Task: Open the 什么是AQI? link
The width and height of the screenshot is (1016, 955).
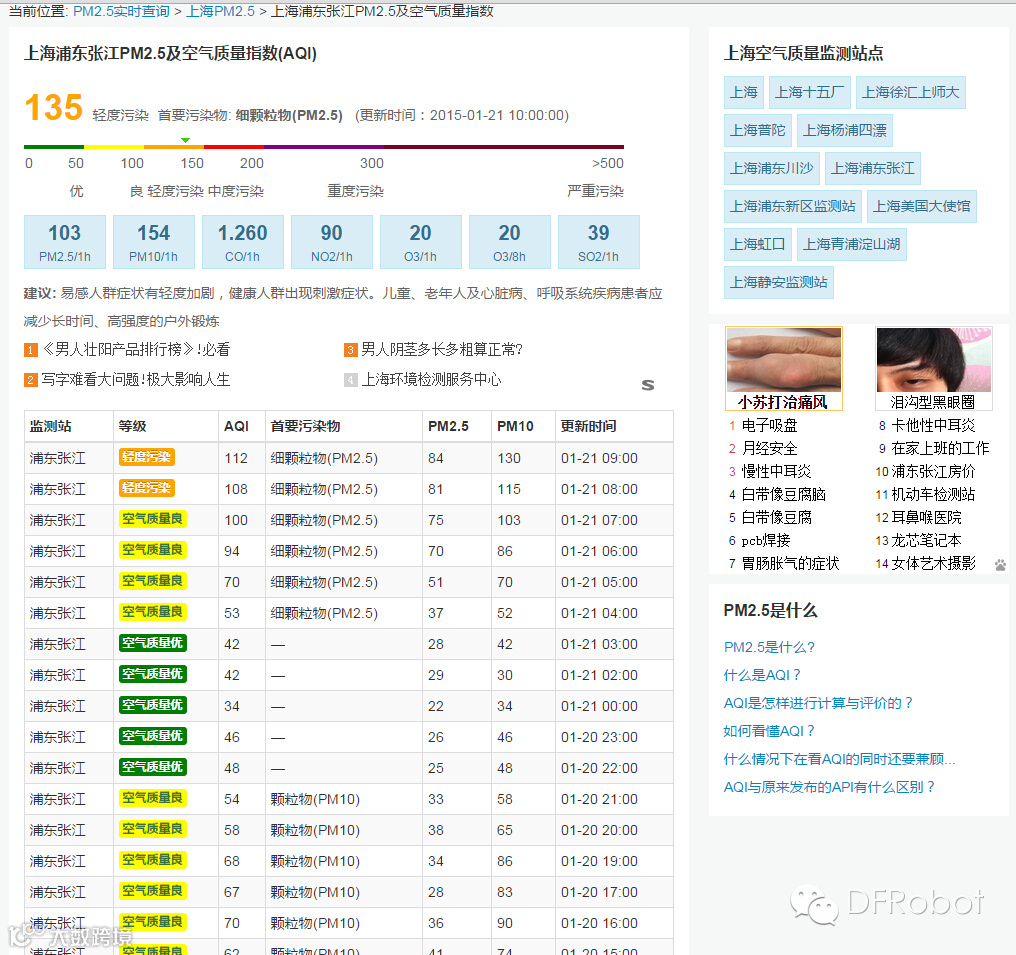Action: click(x=762, y=675)
